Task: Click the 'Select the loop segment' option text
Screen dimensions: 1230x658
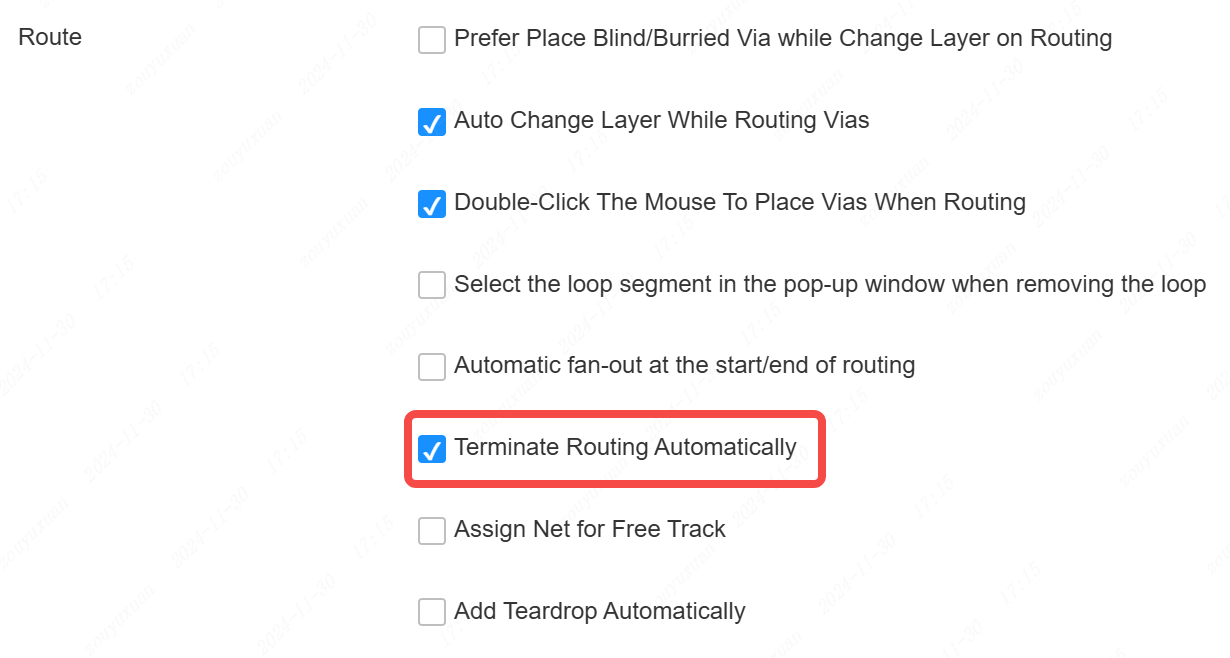Action: coord(829,284)
